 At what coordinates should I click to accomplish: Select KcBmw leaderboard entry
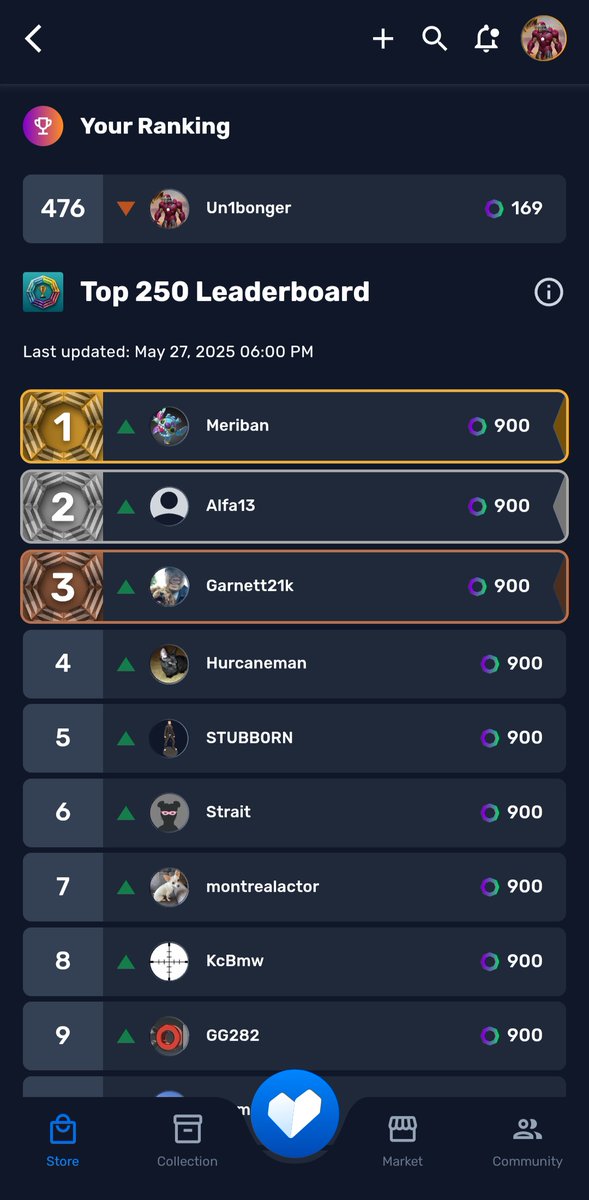(294, 961)
